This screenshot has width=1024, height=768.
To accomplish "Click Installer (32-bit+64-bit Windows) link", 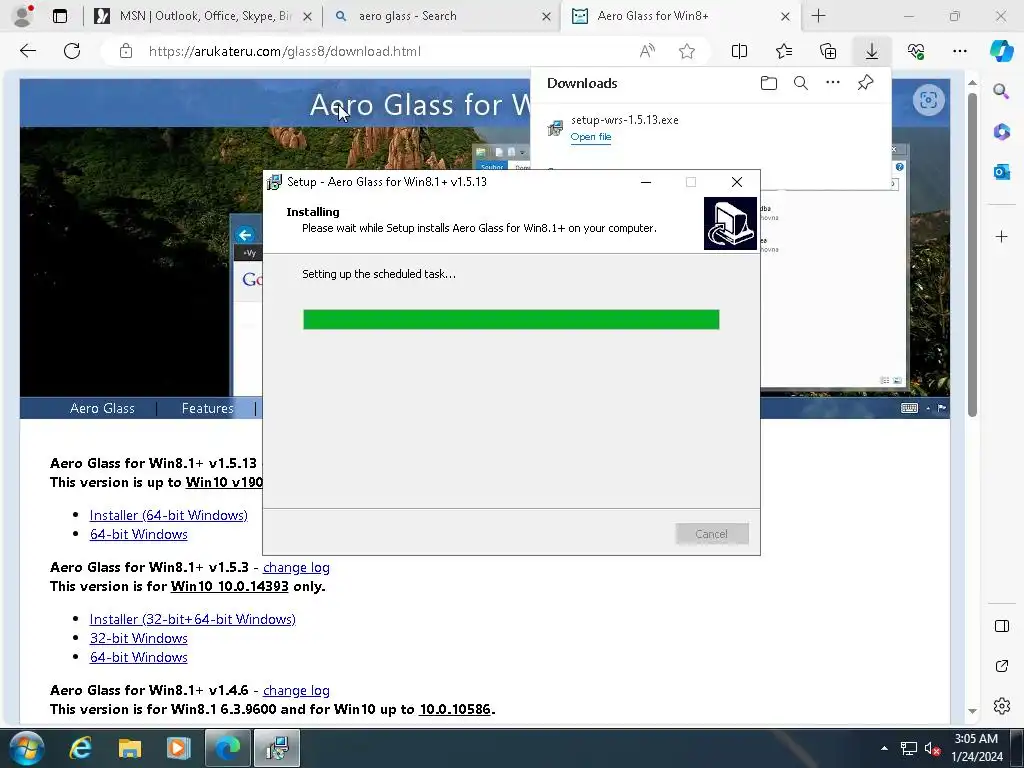I will (x=193, y=619).
